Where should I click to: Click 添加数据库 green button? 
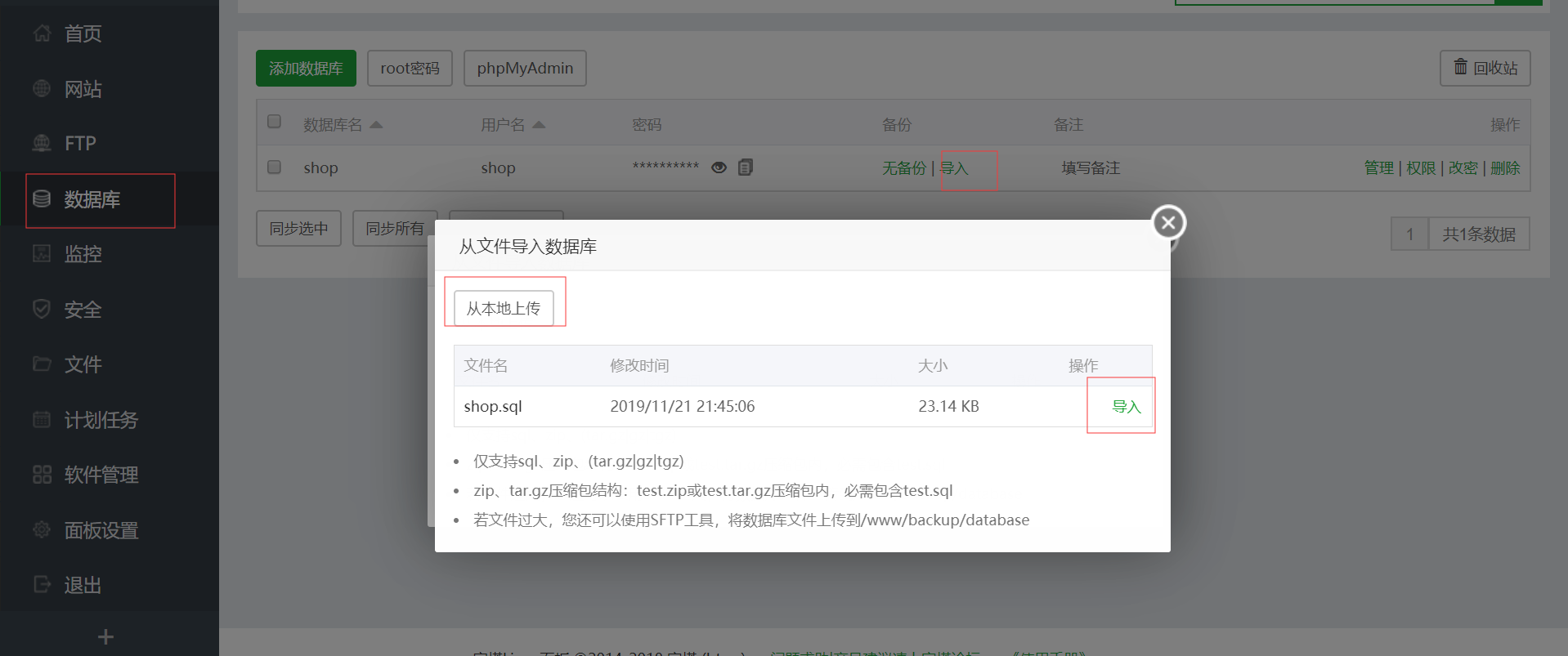pos(306,68)
